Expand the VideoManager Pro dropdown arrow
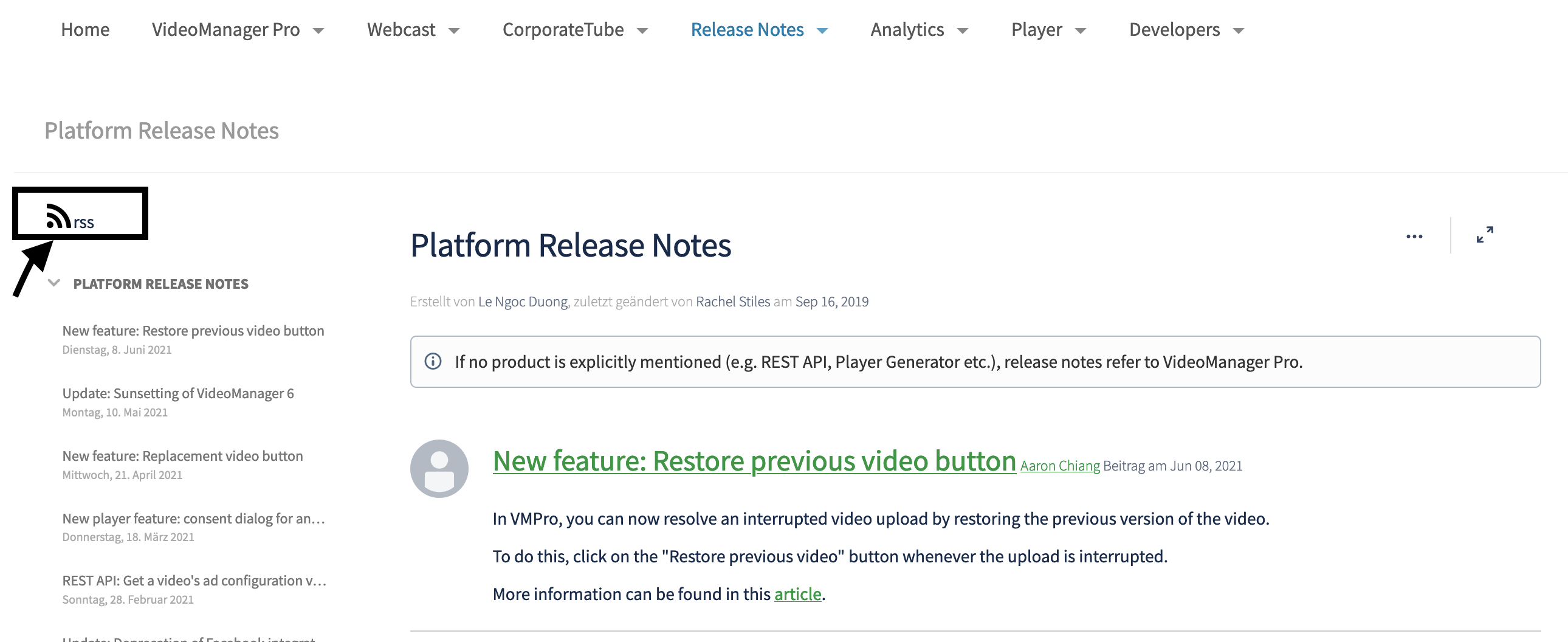Image resolution: width=1568 pixels, height=642 pixels. click(318, 30)
